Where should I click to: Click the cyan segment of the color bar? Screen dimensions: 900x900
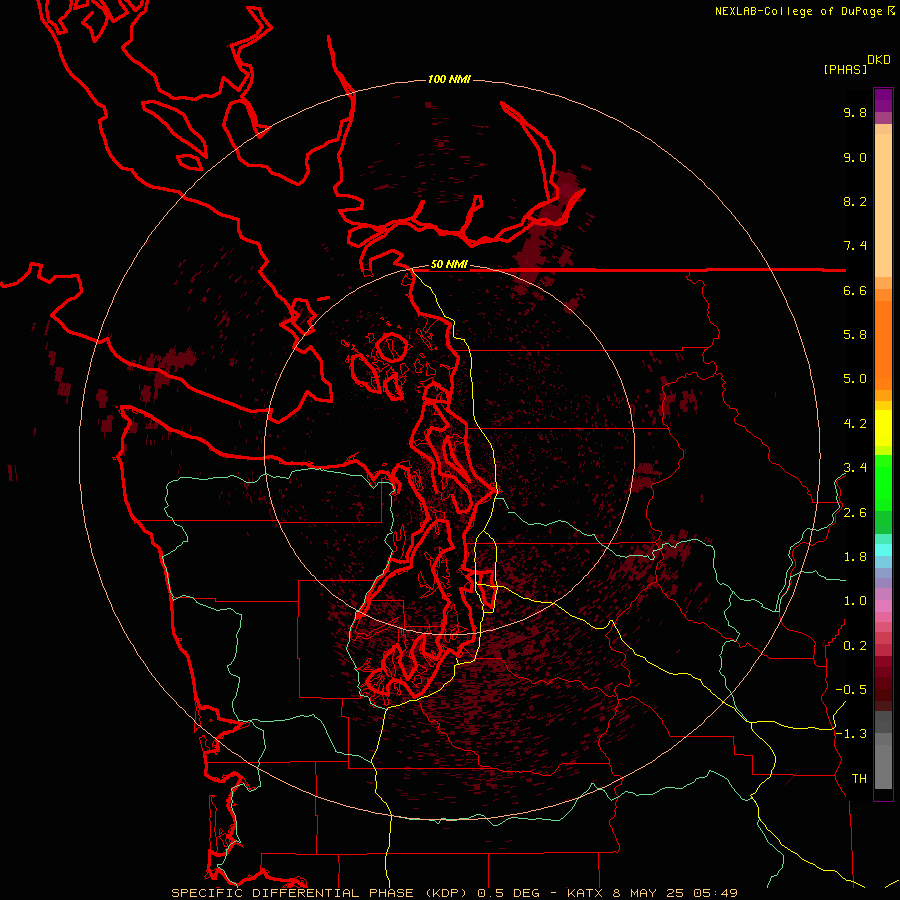883,550
